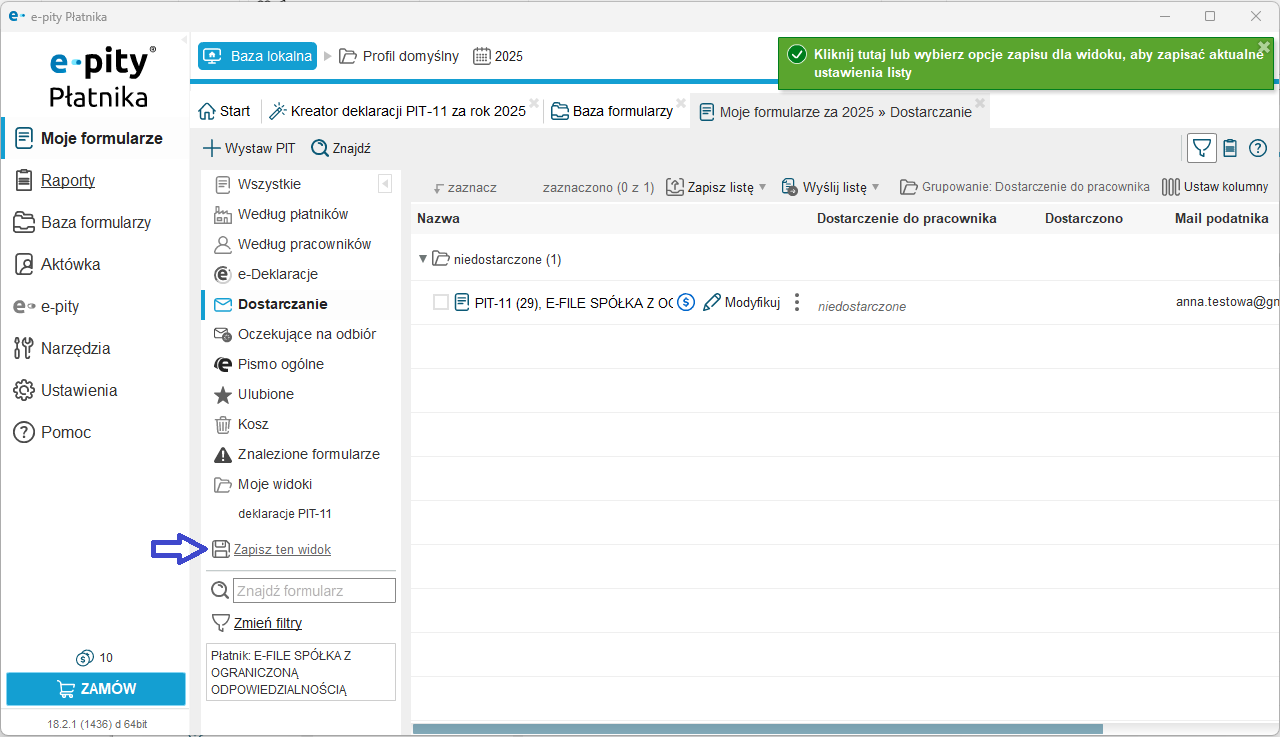Close the Kreator deklaracji PIT-11 tab
Image resolution: width=1280 pixels, height=737 pixels.
pos(534,103)
